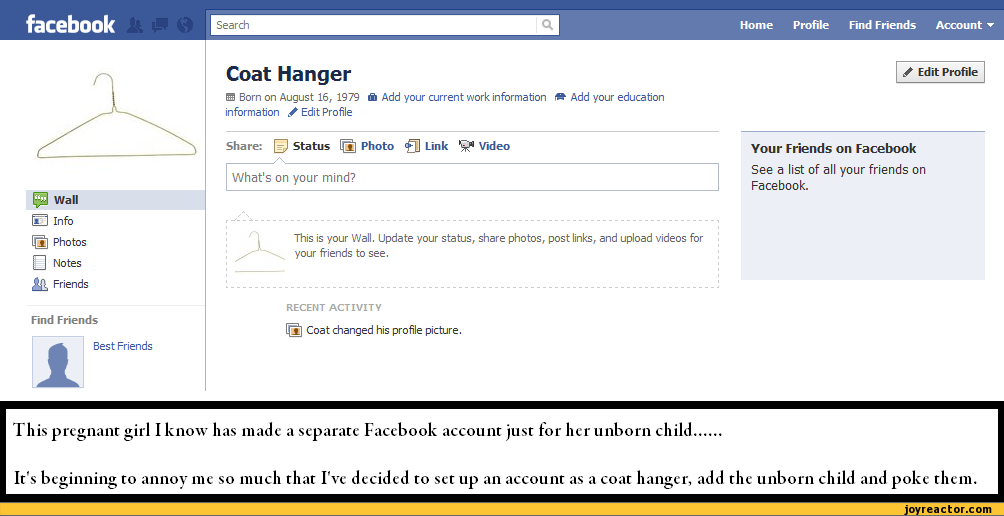Select the Status share option
Viewport: 1004px width, 516px height.
pyautogui.click(x=302, y=146)
